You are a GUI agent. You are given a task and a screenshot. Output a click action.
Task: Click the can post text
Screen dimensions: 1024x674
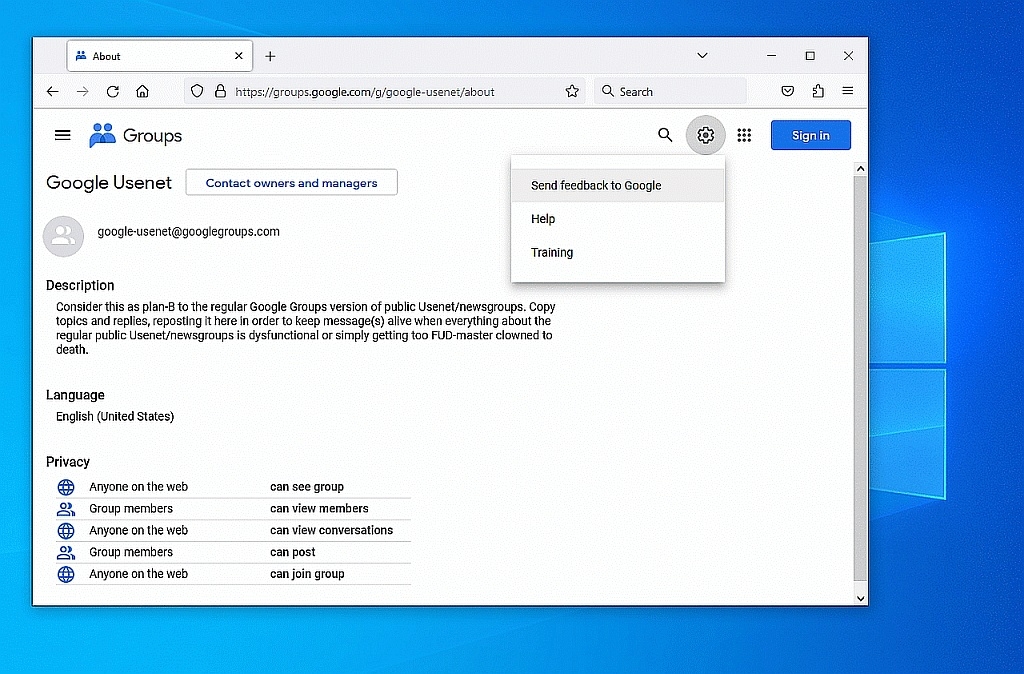tap(293, 553)
